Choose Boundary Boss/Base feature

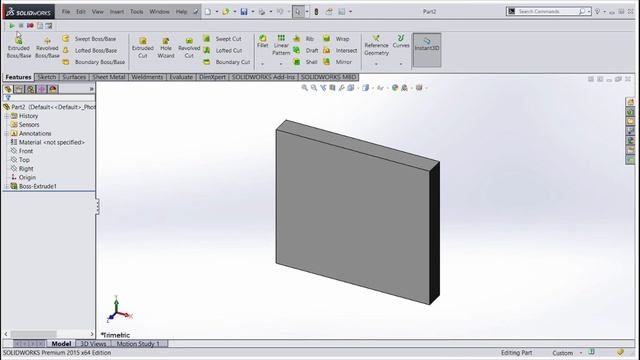pyautogui.click(x=94, y=62)
